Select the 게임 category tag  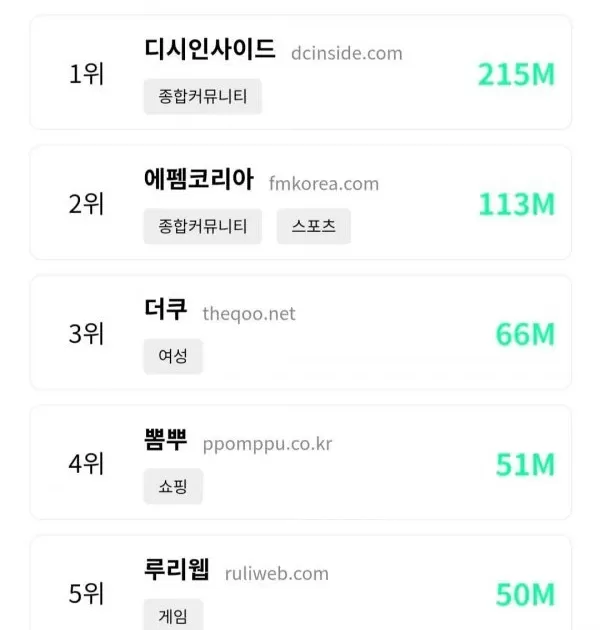pos(173,616)
